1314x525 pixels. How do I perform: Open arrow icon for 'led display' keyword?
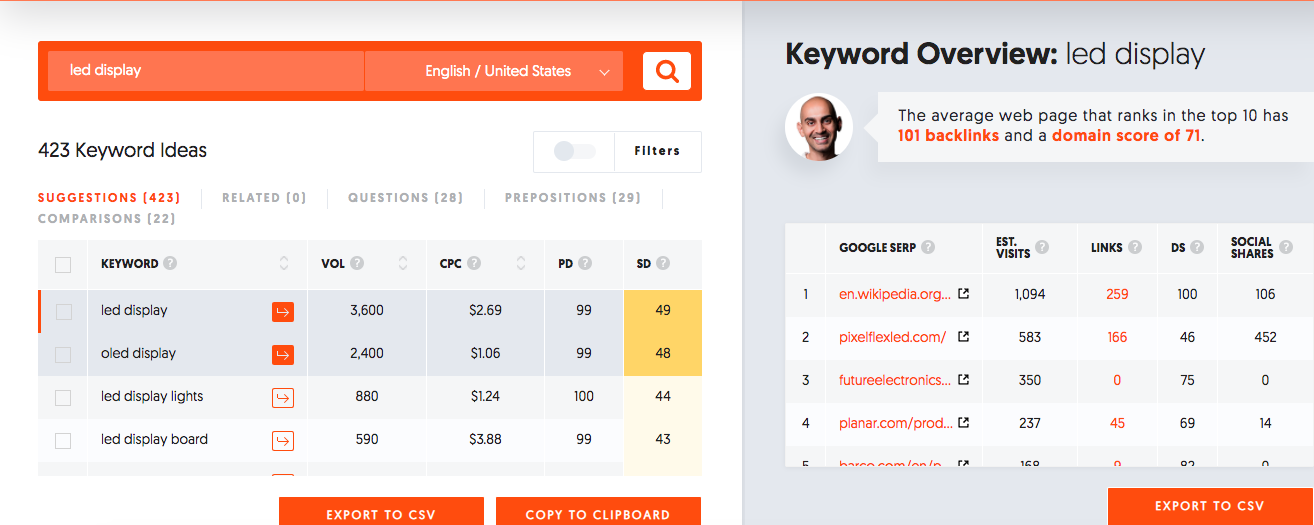tap(283, 312)
